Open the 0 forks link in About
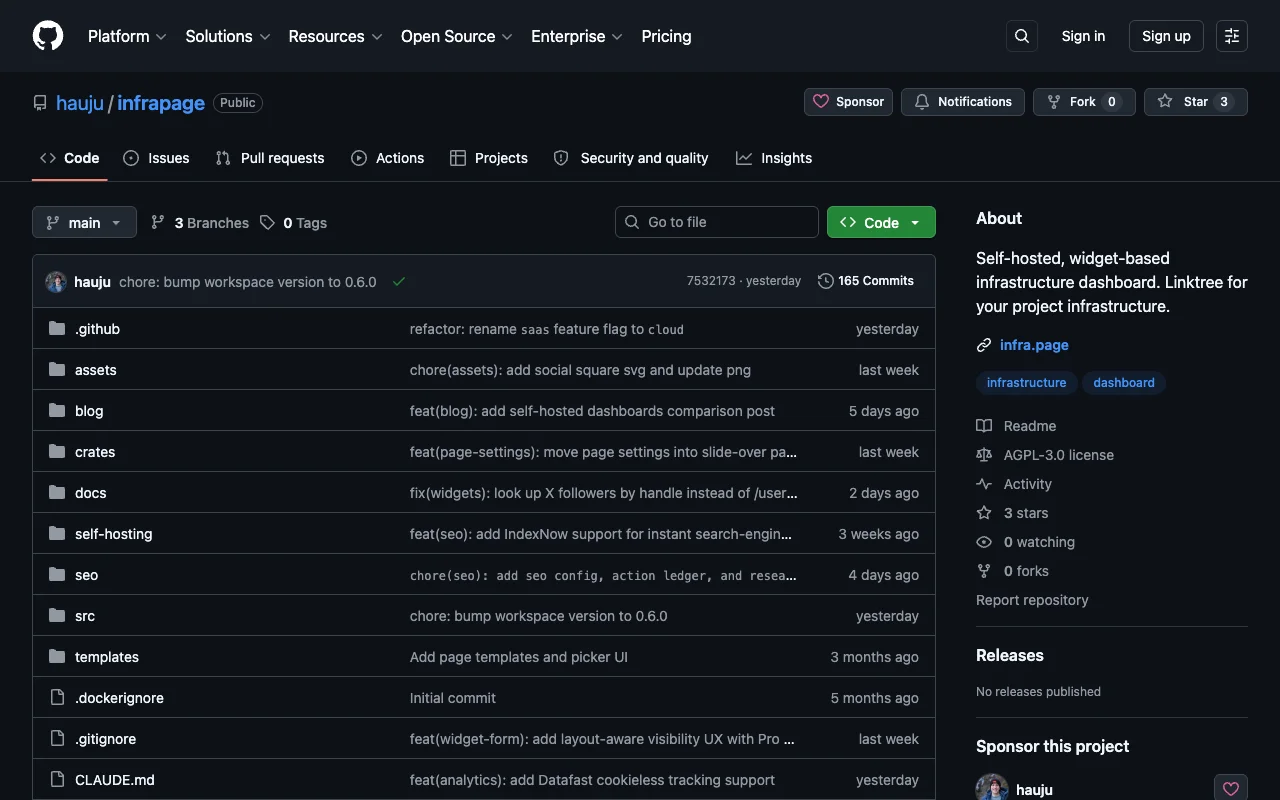 tap(1012, 571)
